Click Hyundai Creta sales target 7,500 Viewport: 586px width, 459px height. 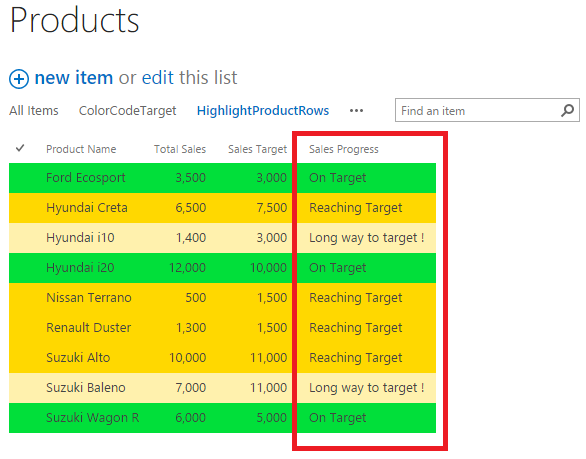point(272,207)
